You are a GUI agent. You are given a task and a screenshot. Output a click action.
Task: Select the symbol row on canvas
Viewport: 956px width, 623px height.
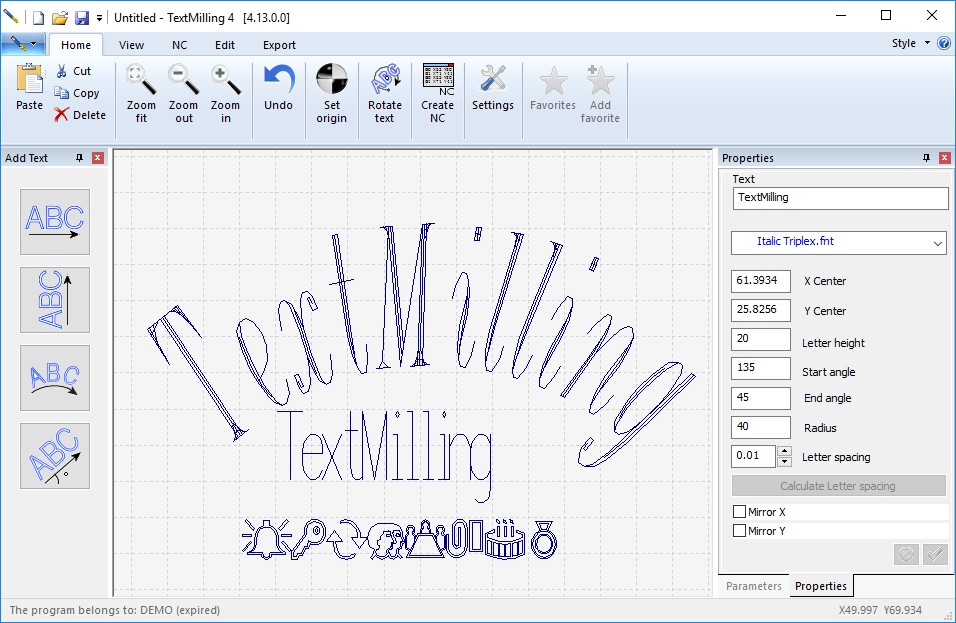click(399, 539)
